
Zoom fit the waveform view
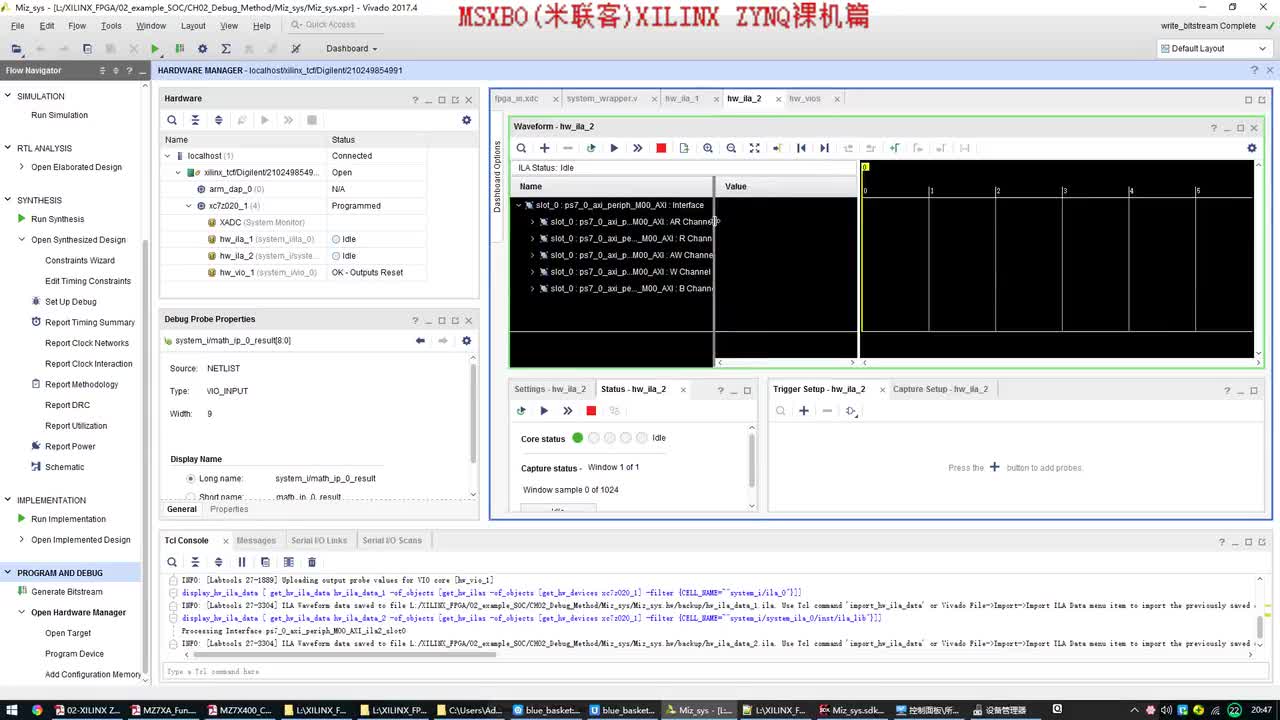coord(754,148)
